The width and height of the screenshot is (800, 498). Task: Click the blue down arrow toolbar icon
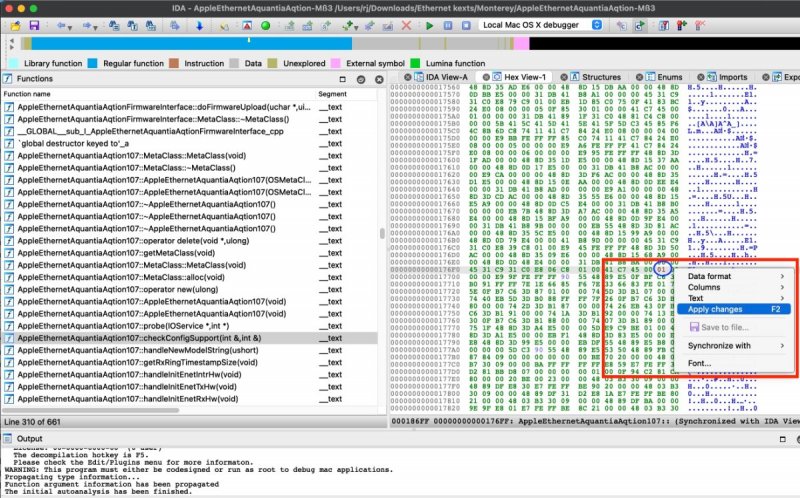pyautogui.click(x=199, y=25)
